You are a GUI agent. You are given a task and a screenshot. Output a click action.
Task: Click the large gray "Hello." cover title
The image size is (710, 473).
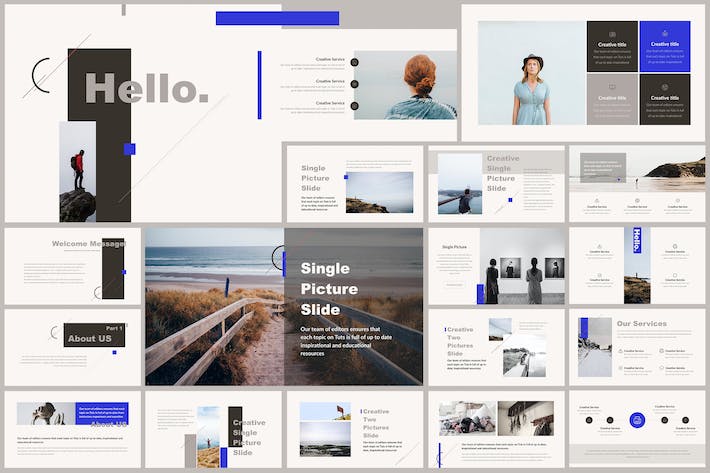[146, 88]
